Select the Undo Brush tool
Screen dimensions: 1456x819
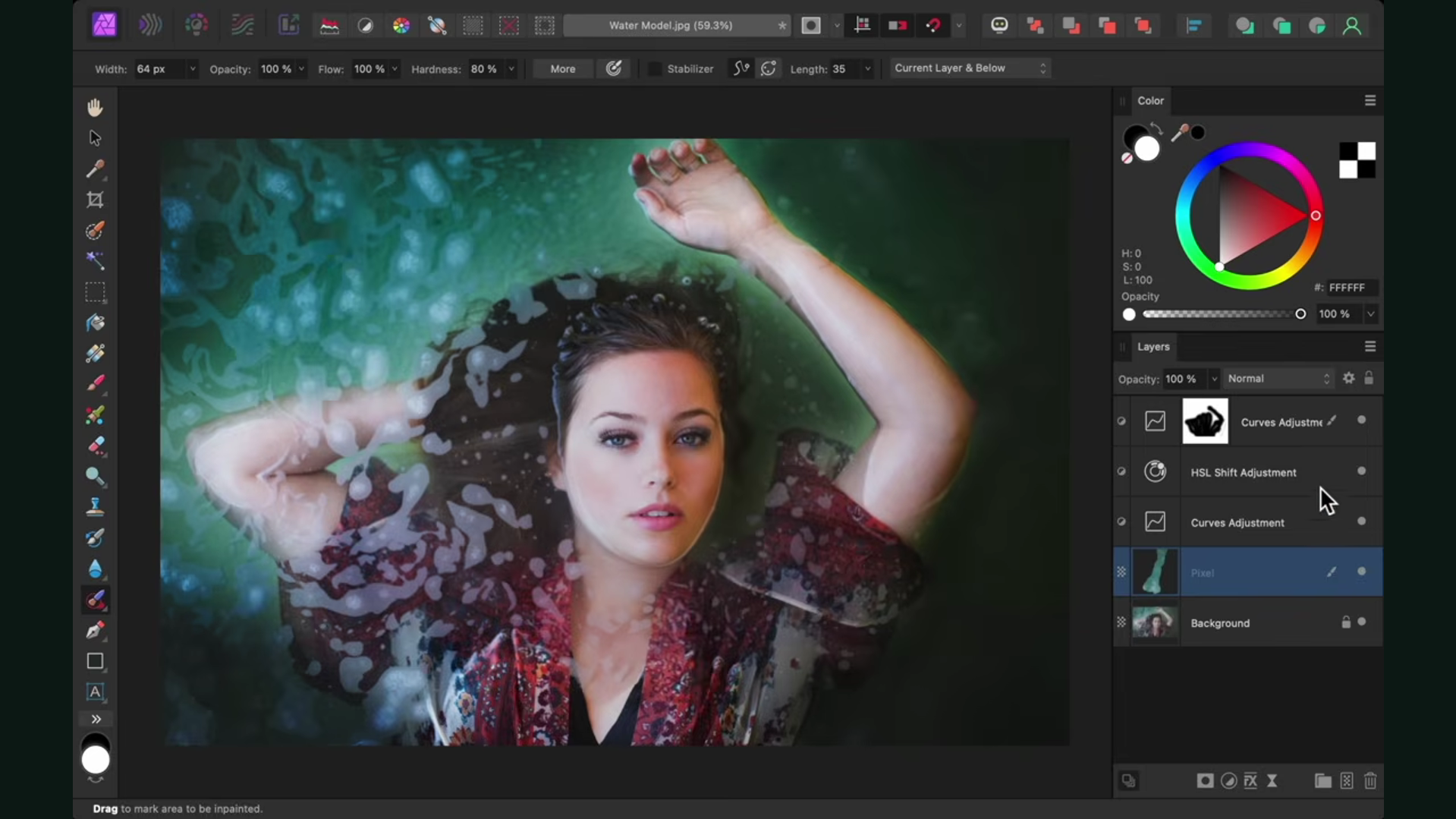click(95, 538)
